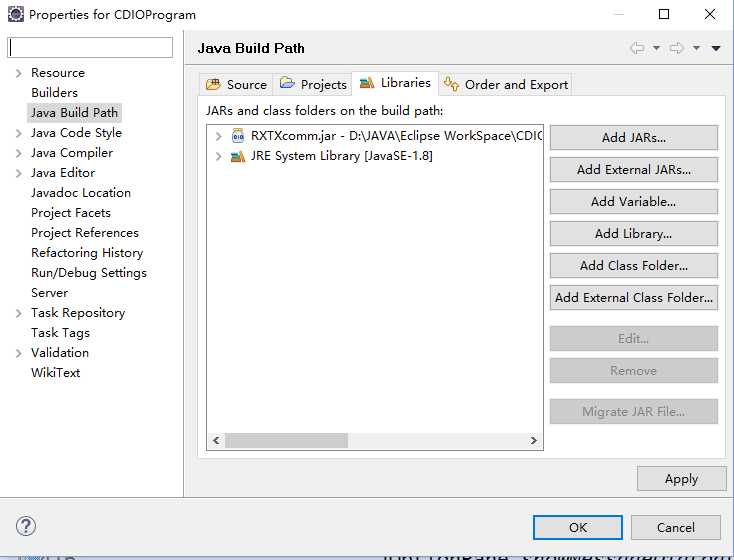The height and width of the screenshot is (560, 734).
Task: Click Add JARs... button
Action: 634,138
